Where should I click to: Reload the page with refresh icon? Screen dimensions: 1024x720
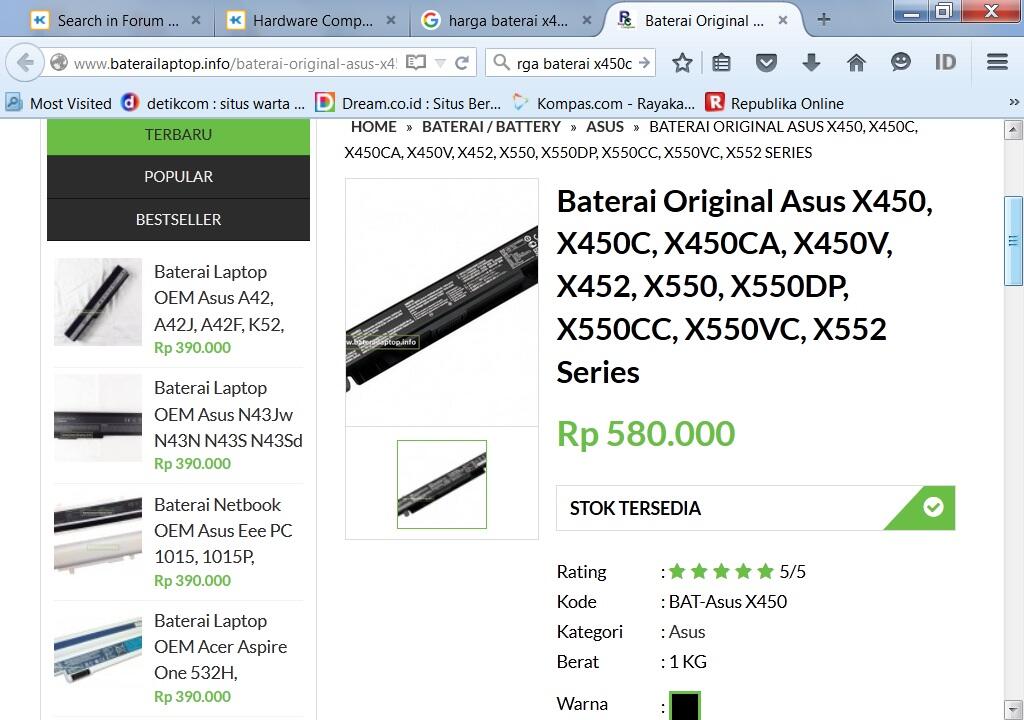pyautogui.click(x=462, y=63)
